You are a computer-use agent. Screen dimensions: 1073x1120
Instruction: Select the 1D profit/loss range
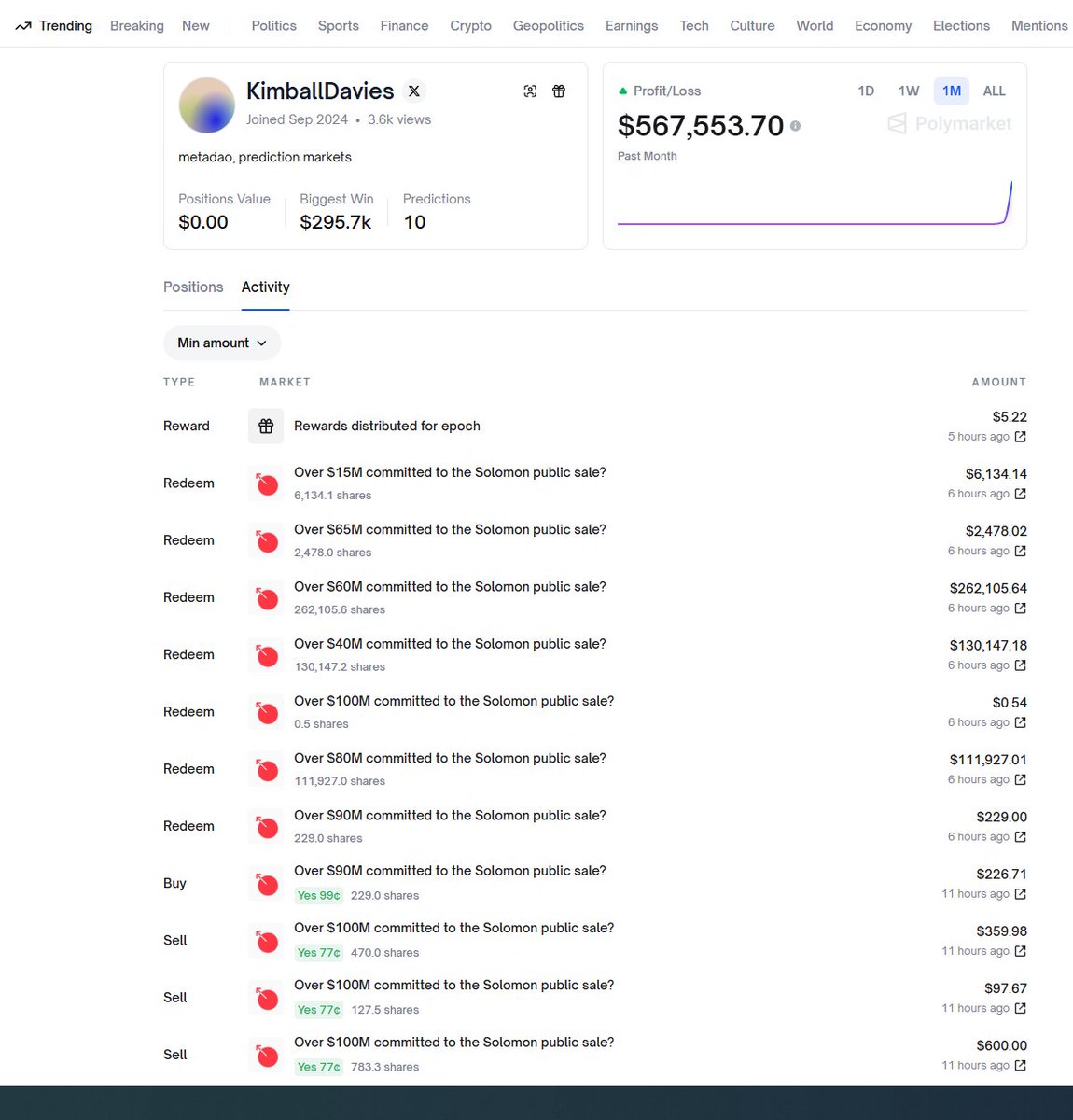point(866,91)
